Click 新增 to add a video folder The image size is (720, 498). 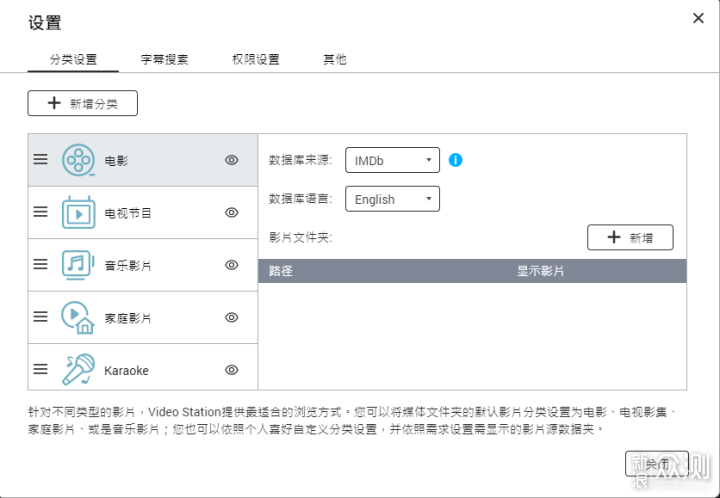(x=630, y=237)
